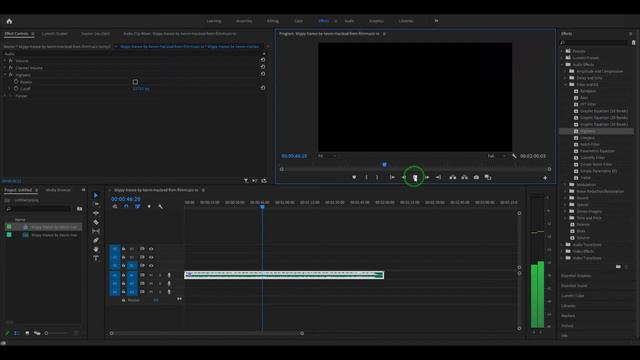Click the Export Frame camera icon
Screen dimensions: 640x360
pyautogui.click(x=476, y=177)
